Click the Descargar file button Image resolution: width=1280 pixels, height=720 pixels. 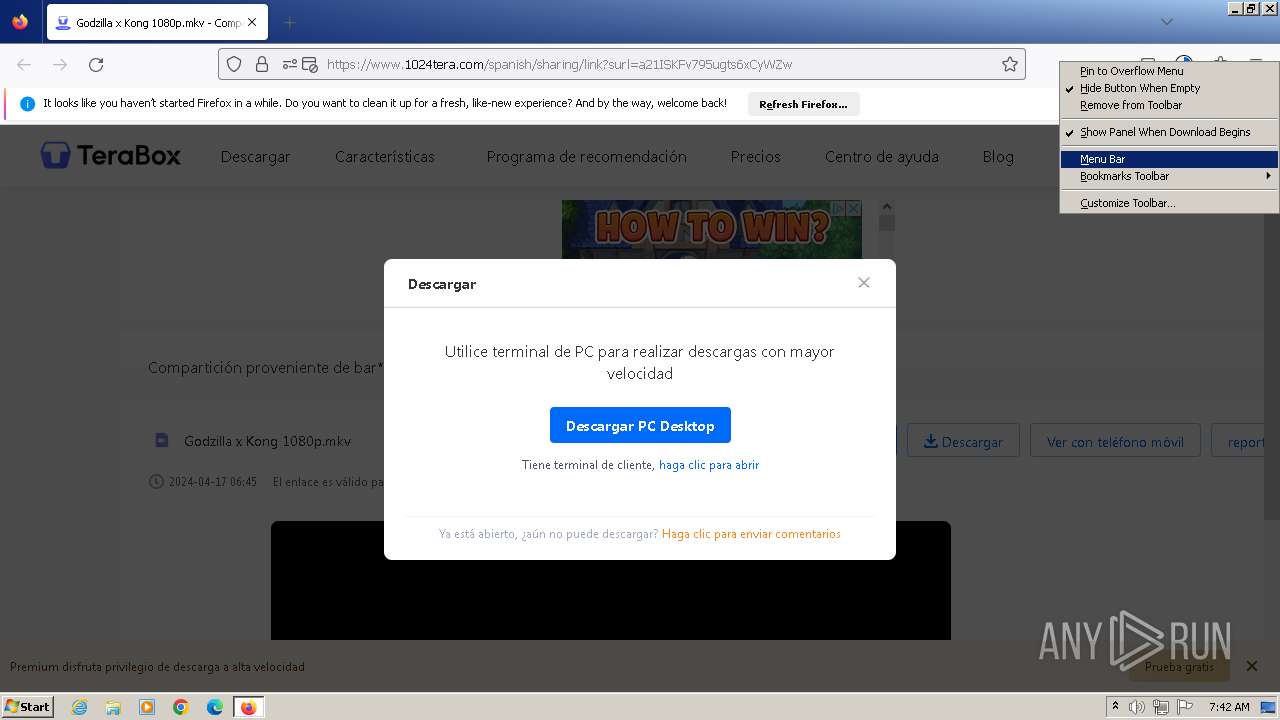coord(962,441)
